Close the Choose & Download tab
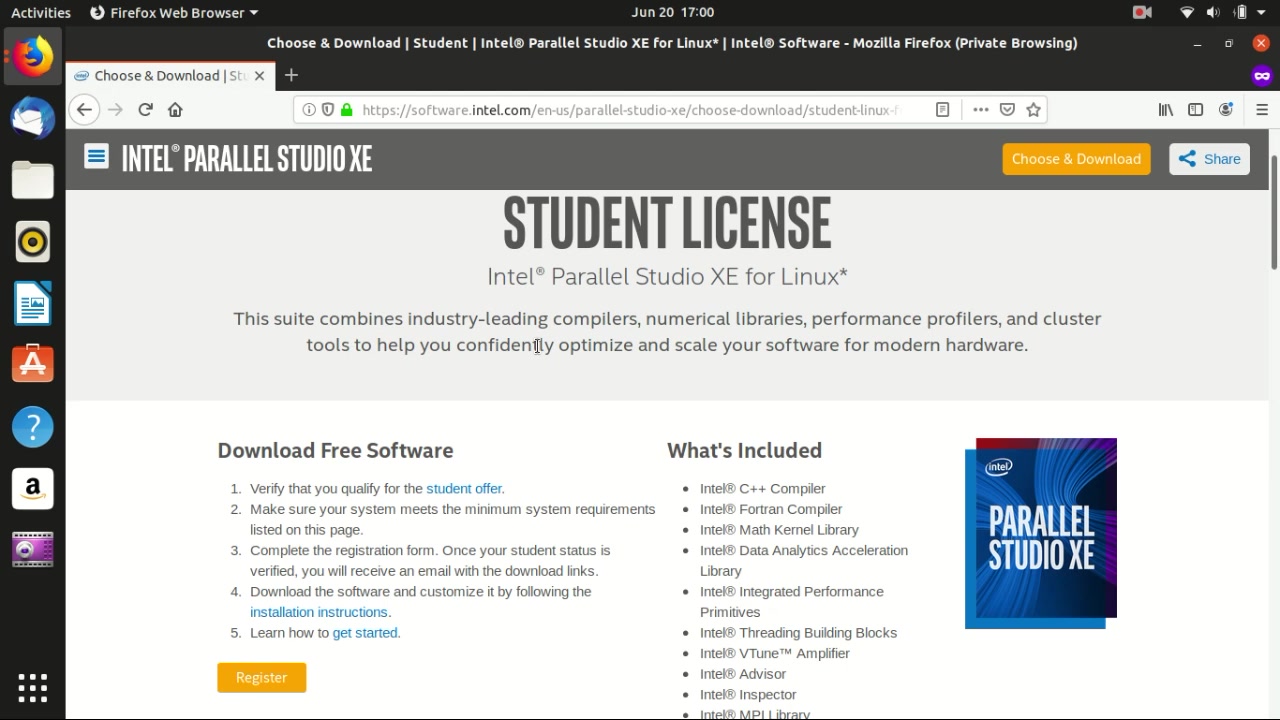The image size is (1280, 720). coord(260,75)
